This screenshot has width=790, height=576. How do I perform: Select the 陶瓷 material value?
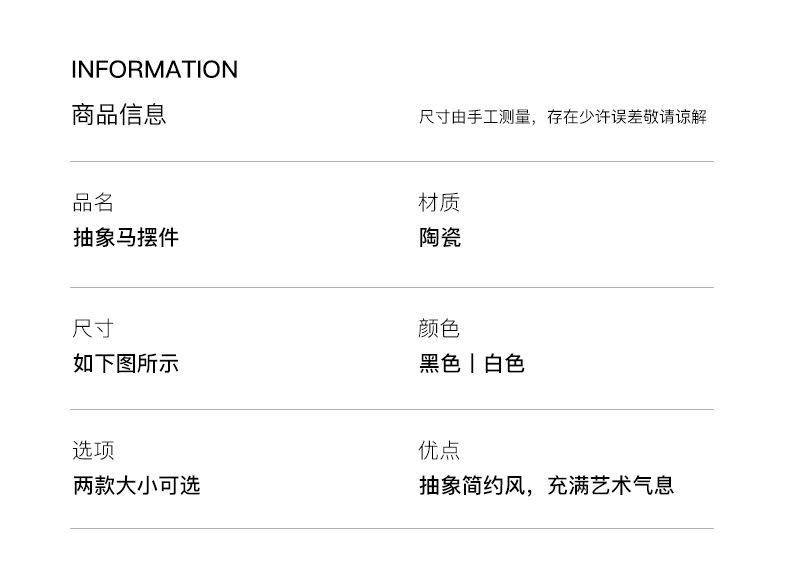coord(439,238)
